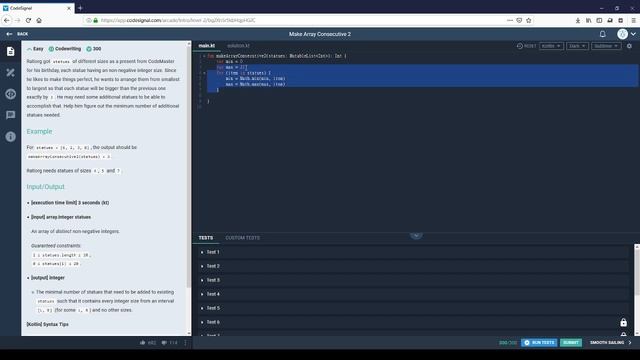The height and width of the screenshot is (360, 640).
Task: Click the Codewriting badge
Action: pos(65,49)
